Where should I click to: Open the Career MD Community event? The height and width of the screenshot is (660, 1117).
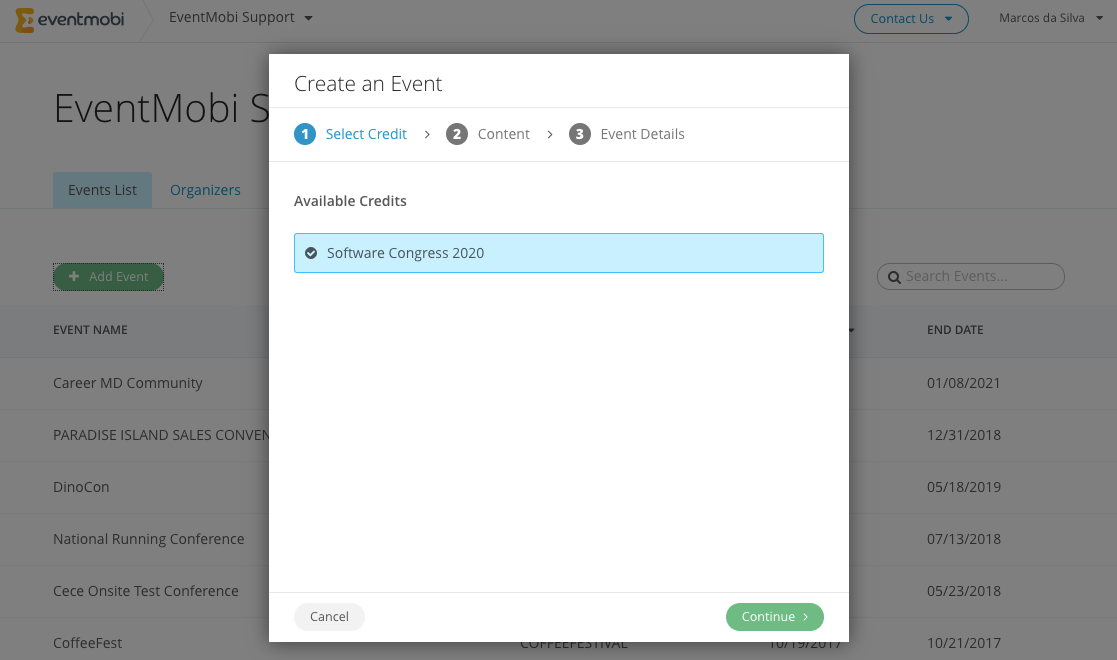128,383
